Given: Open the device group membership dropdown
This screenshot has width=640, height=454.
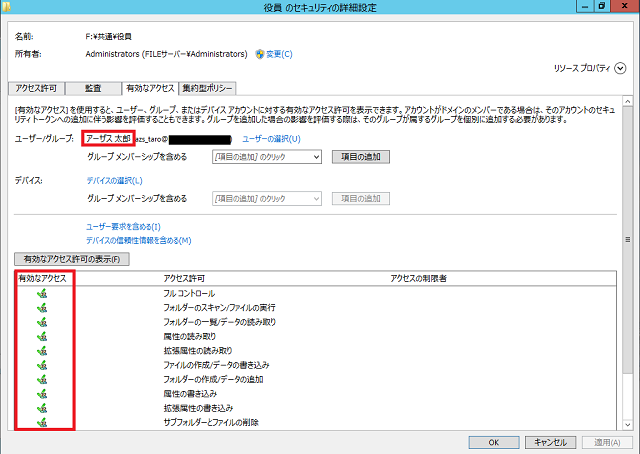Looking at the screenshot, I should click(266, 198).
